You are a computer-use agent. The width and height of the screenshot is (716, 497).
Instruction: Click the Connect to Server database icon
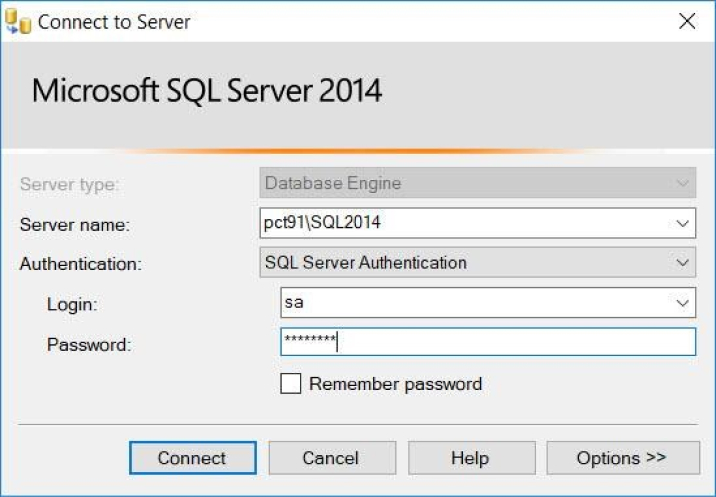pyautogui.click(x=18, y=21)
